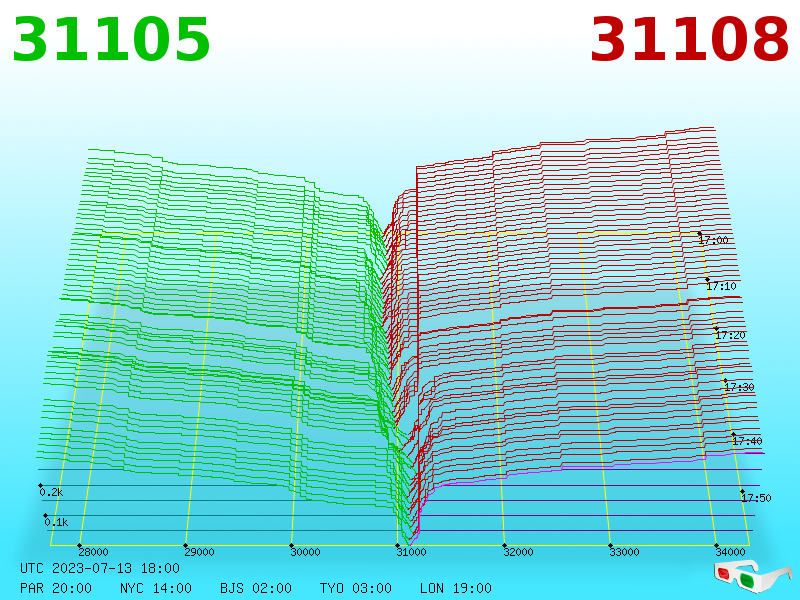Viewport: 800px width, 600px height.
Task: Click the NYC 14:00 time label
Action: (156, 588)
